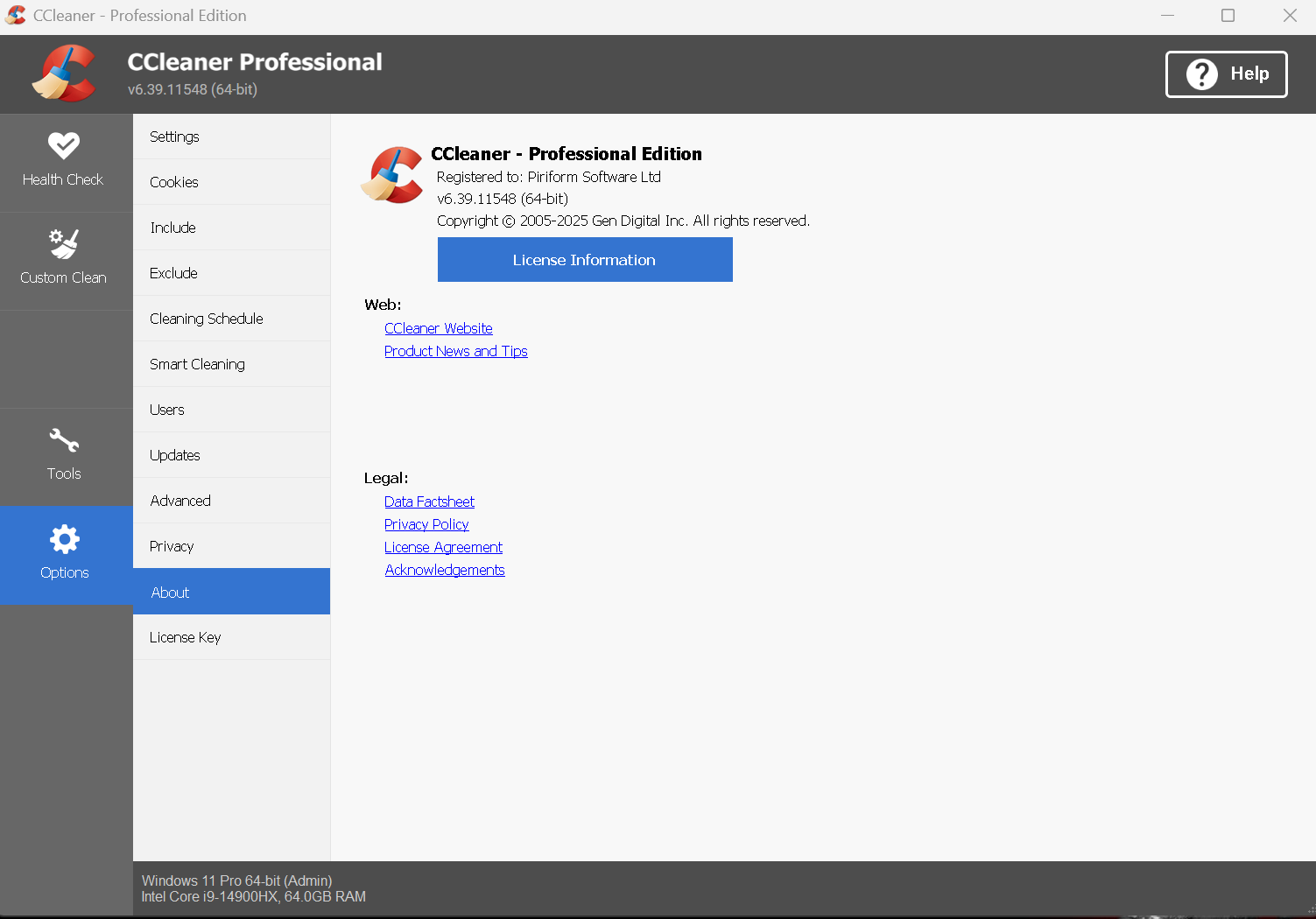This screenshot has height=919, width=1316.
Task: Click the Options gear icon
Action: [64, 539]
